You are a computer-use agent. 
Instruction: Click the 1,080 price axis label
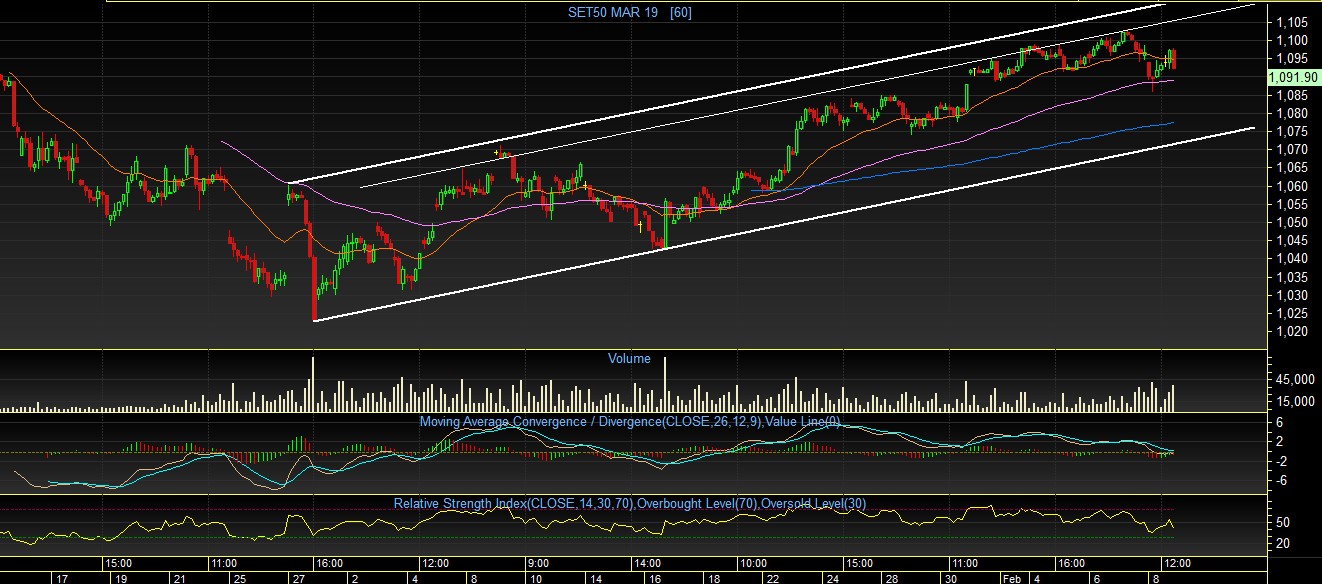(x=1292, y=113)
